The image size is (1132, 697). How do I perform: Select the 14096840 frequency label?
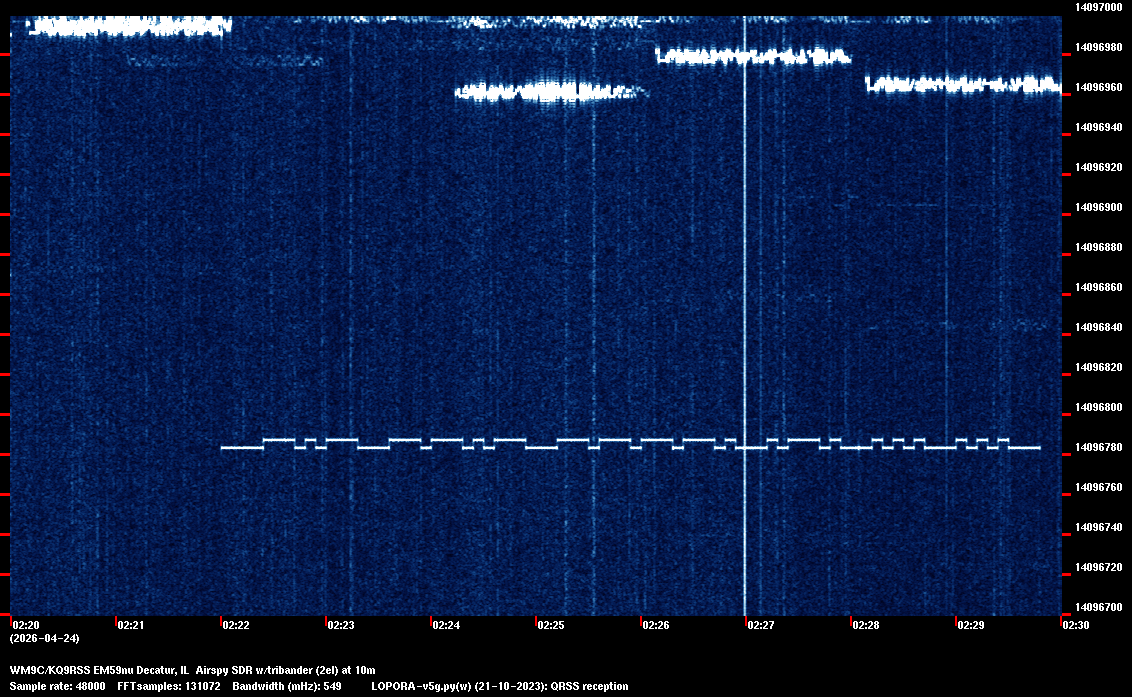coord(1098,327)
